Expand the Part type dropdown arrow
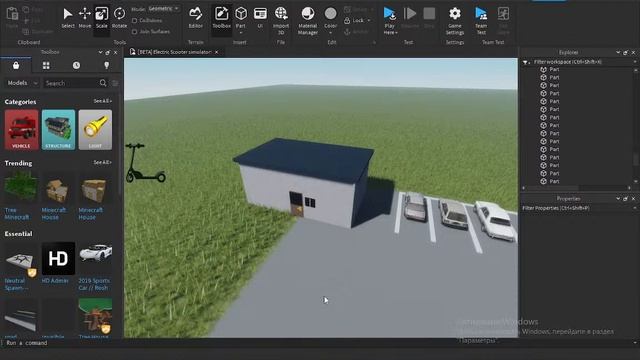 tap(241, 33)
